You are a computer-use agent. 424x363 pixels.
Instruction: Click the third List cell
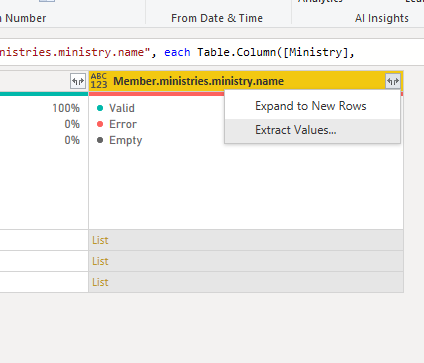tap(246, 282)
